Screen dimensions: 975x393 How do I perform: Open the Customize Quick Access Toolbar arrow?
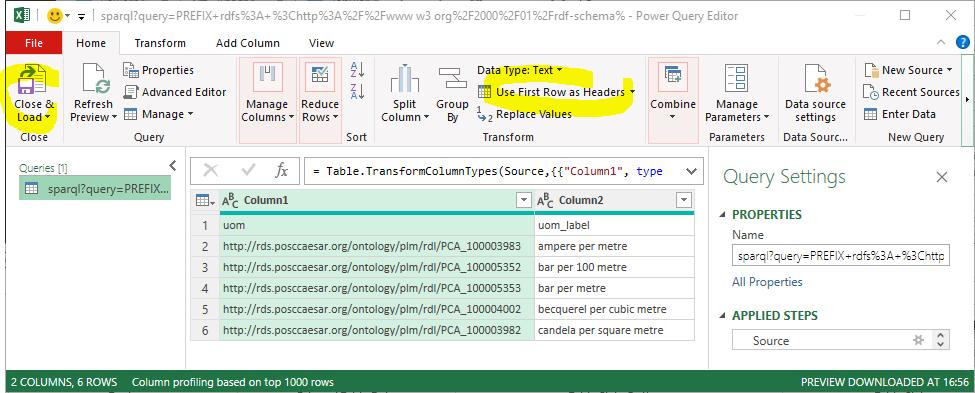tap(80, 16)
